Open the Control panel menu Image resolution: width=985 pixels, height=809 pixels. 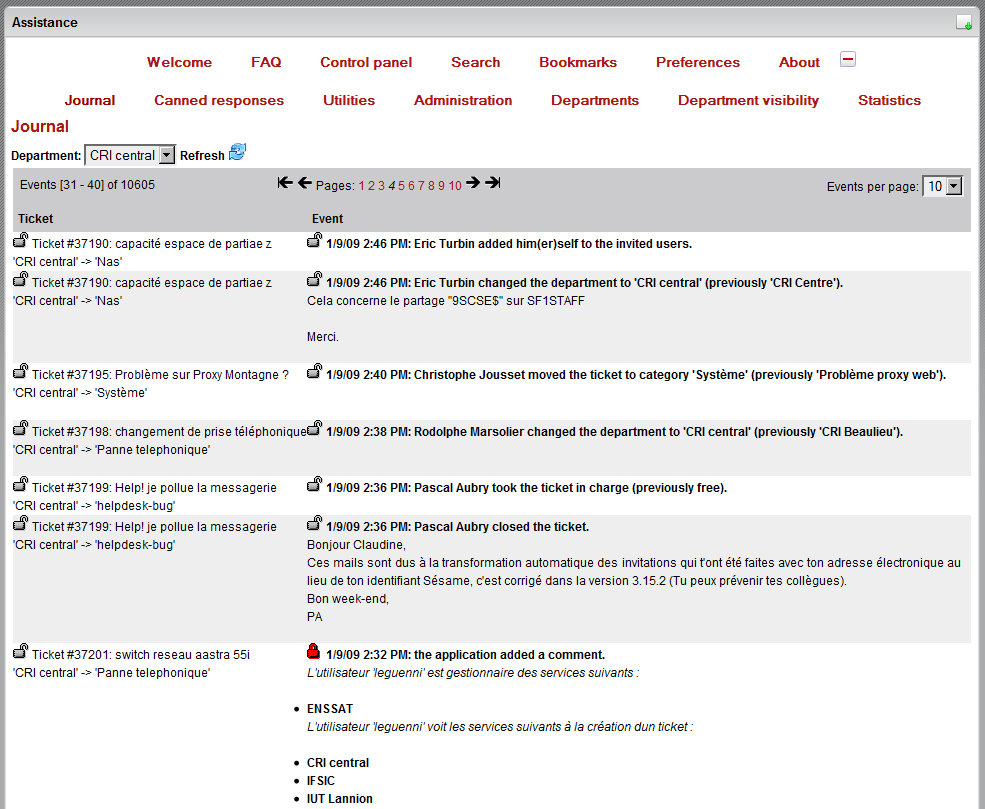(x=366, y=62)
